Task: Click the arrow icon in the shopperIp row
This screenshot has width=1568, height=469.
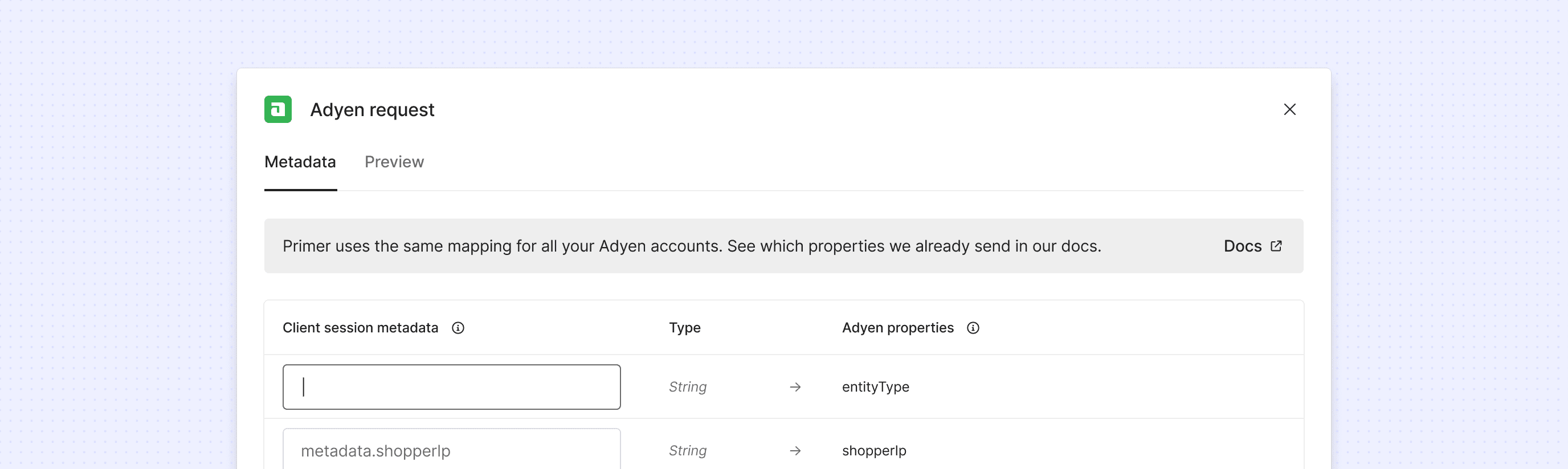Action: click(795, 451)
